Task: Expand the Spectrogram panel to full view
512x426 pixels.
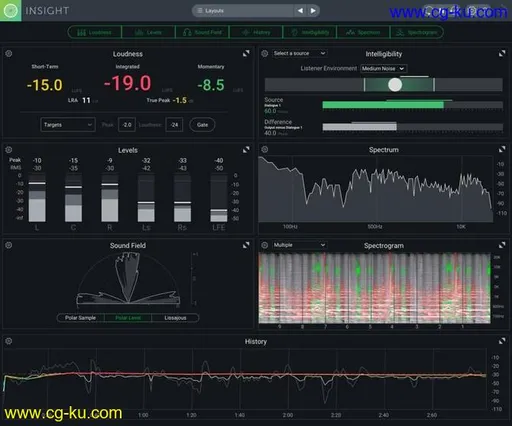Action: (x=502, y=245)
